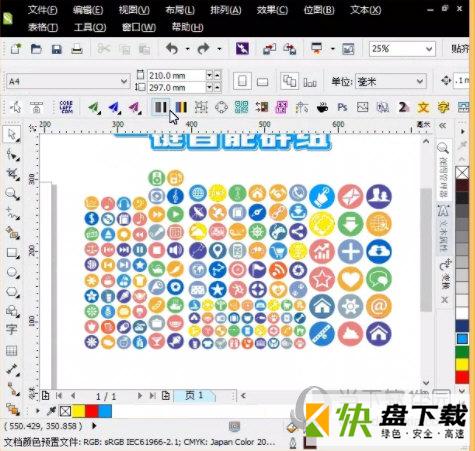Create a new document with New icon
Image resolution: width=475 pixels, height=451 pixels.
[x=15, y=49]
